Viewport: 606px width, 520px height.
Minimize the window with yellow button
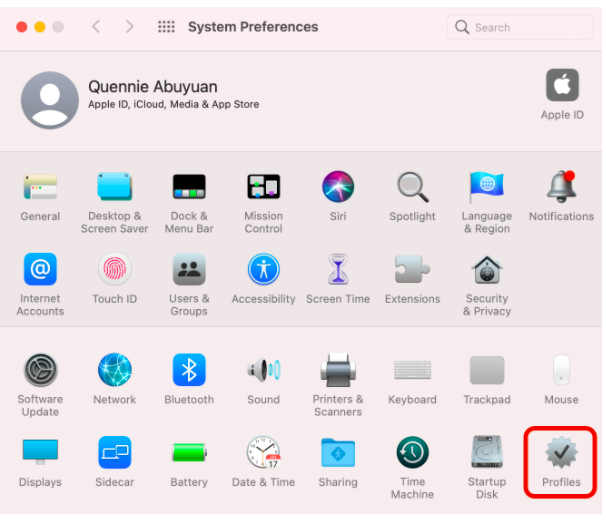[x=40, y=27]
